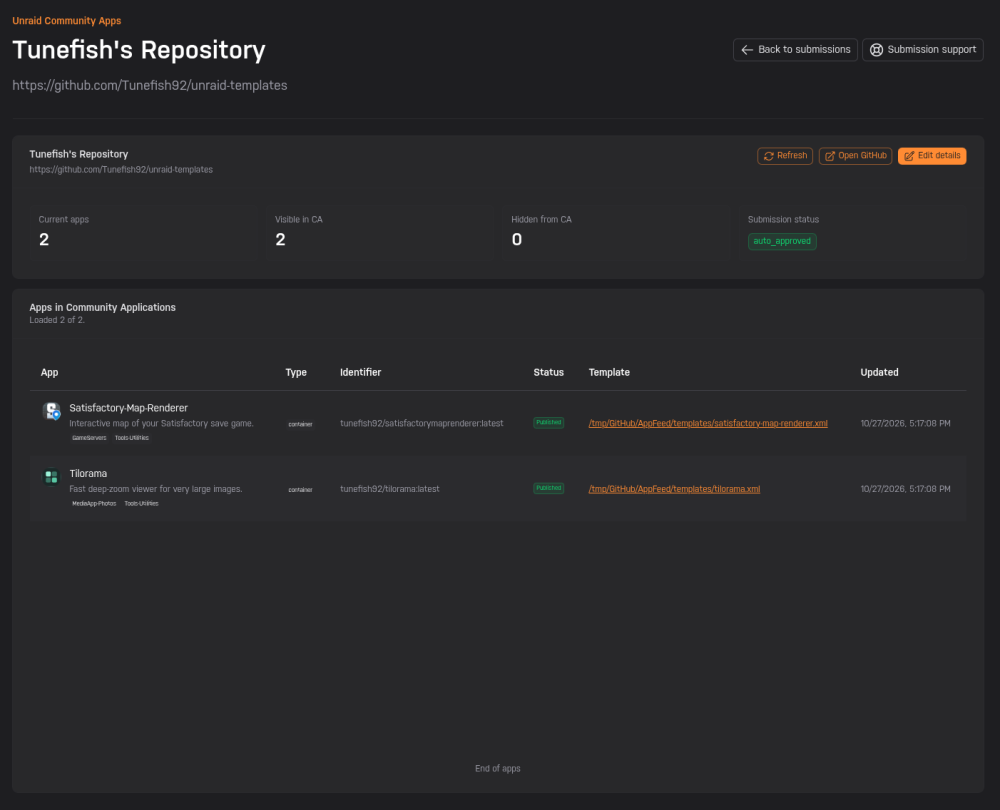Click the Type column header

click(x=296, y=372)
